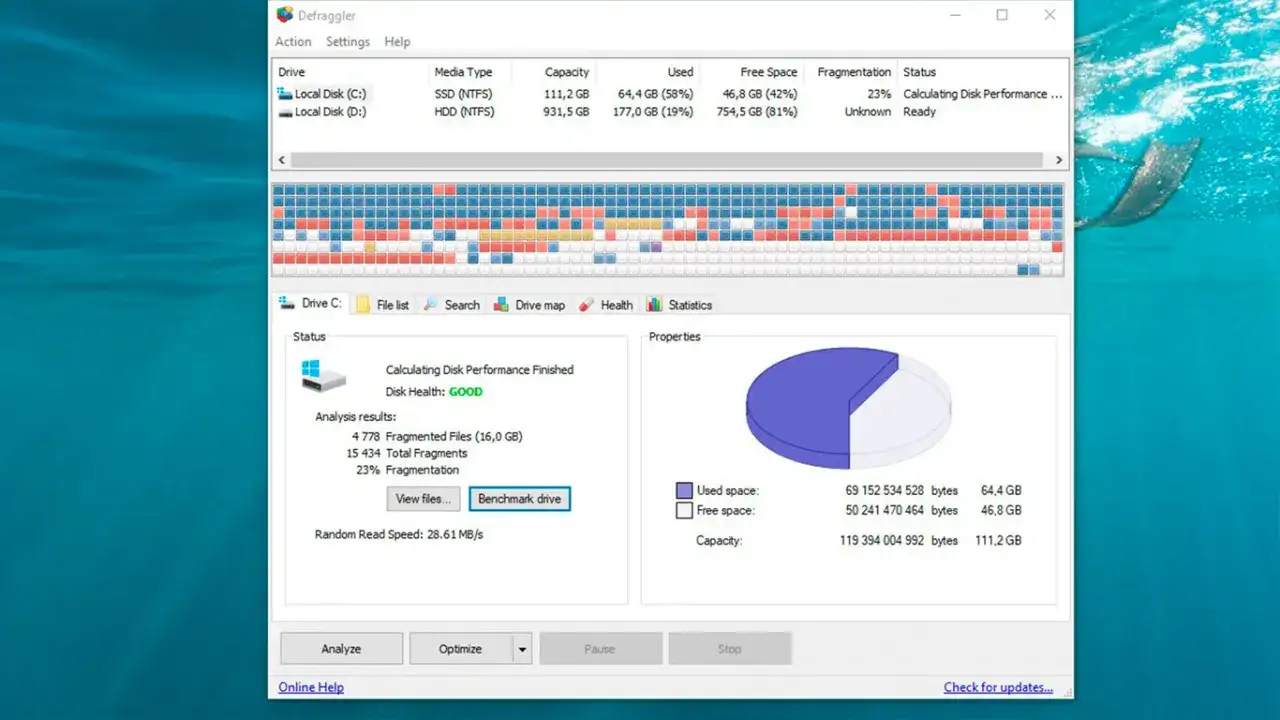Click the Defraggler app icon in title bar
Screen dimensions: 1280x720
[285, 15]
